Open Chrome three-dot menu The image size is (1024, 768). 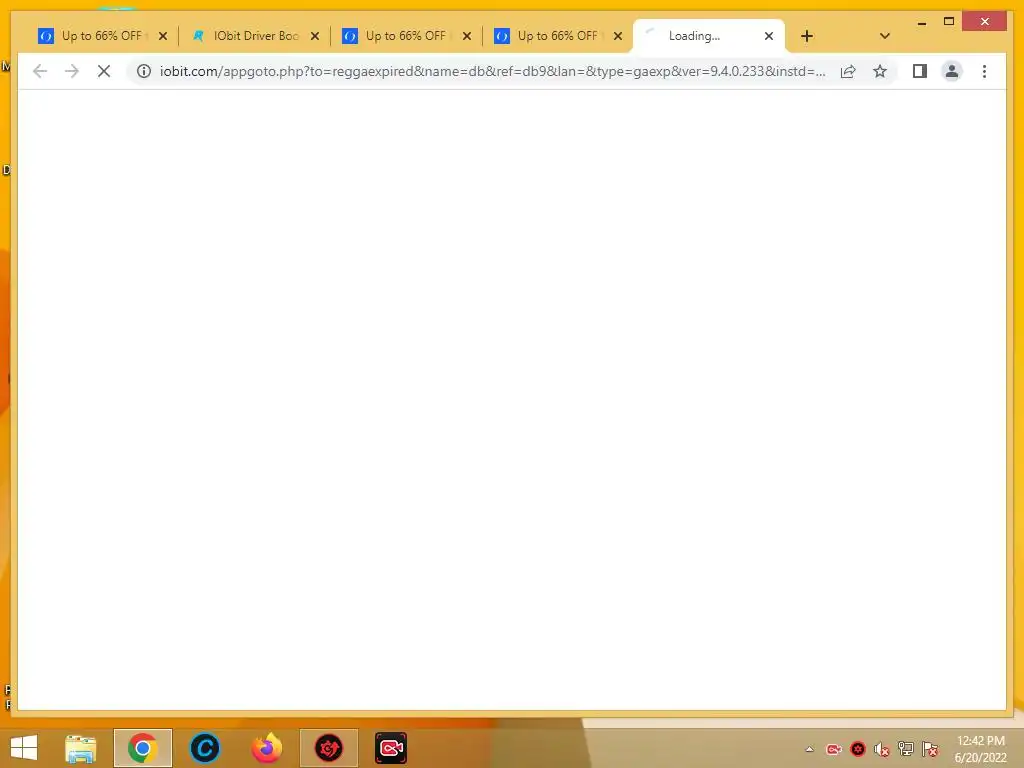click(984, 71)
